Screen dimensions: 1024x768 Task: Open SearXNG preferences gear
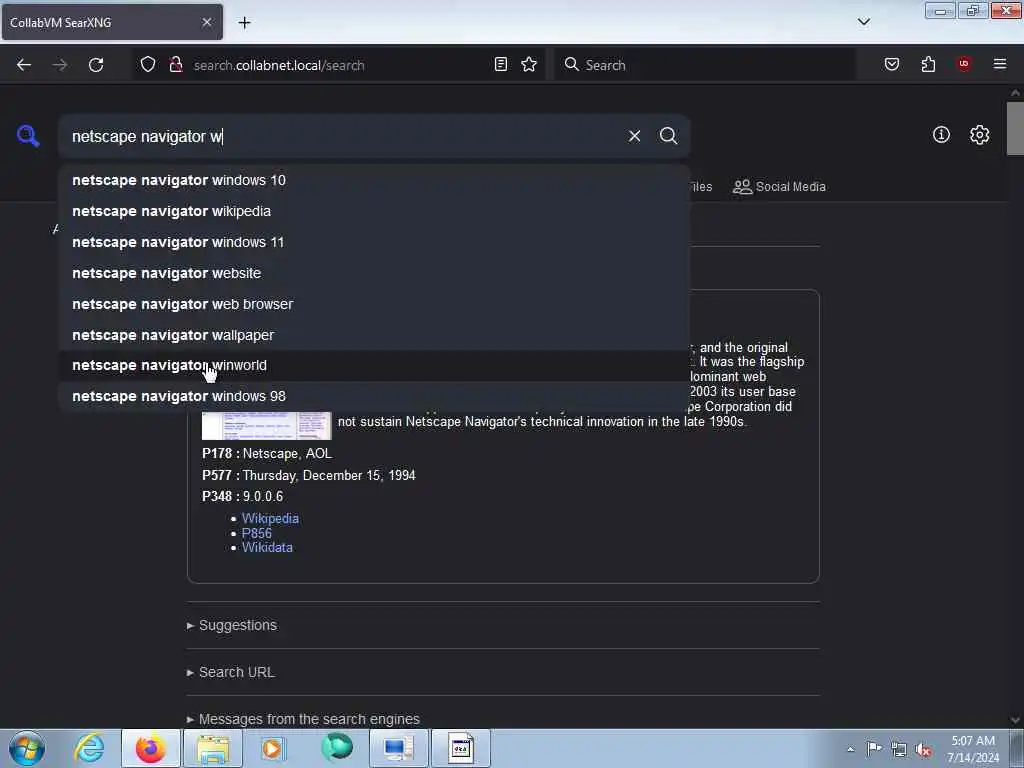click(x=980, y=135)
